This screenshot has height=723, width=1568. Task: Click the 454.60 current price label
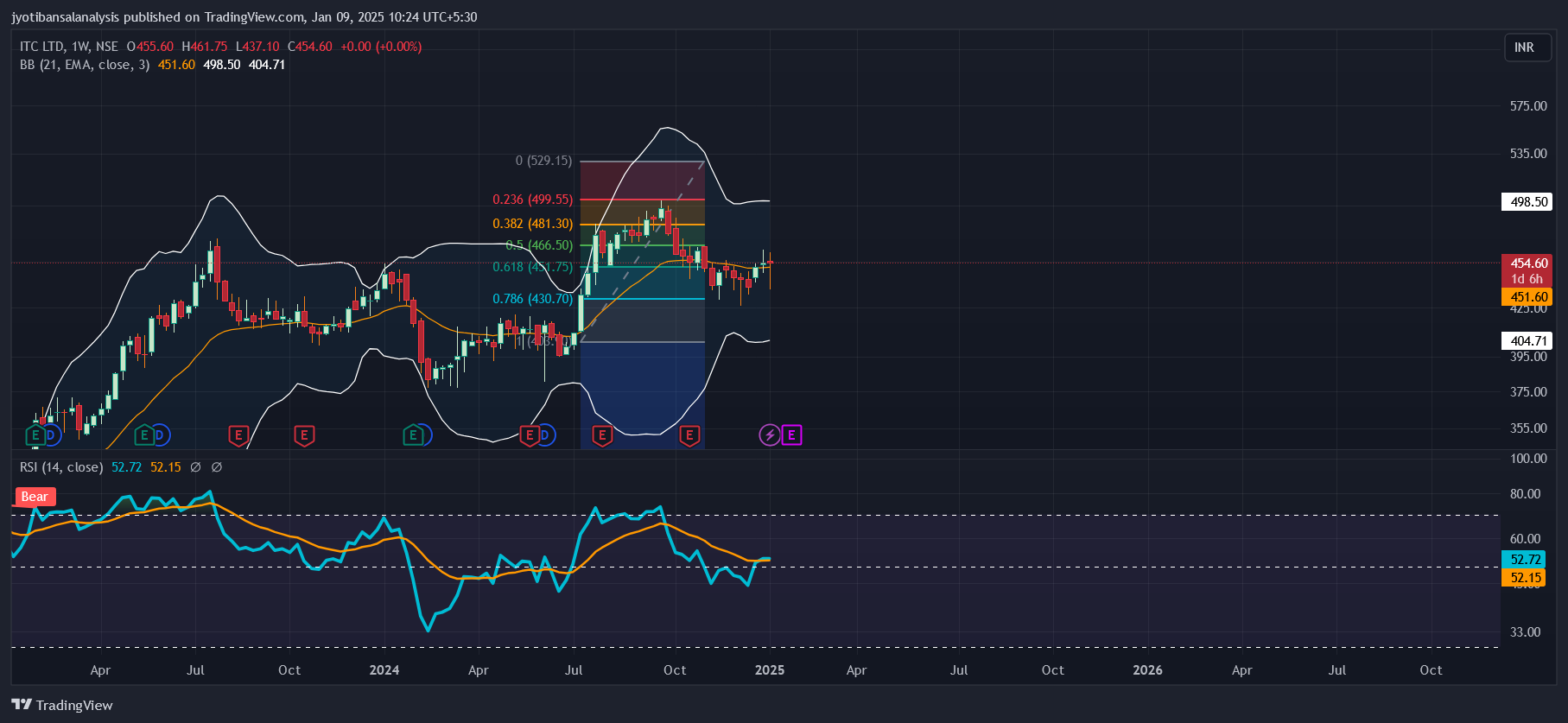pyautogui.click(x=1527, y=263)
